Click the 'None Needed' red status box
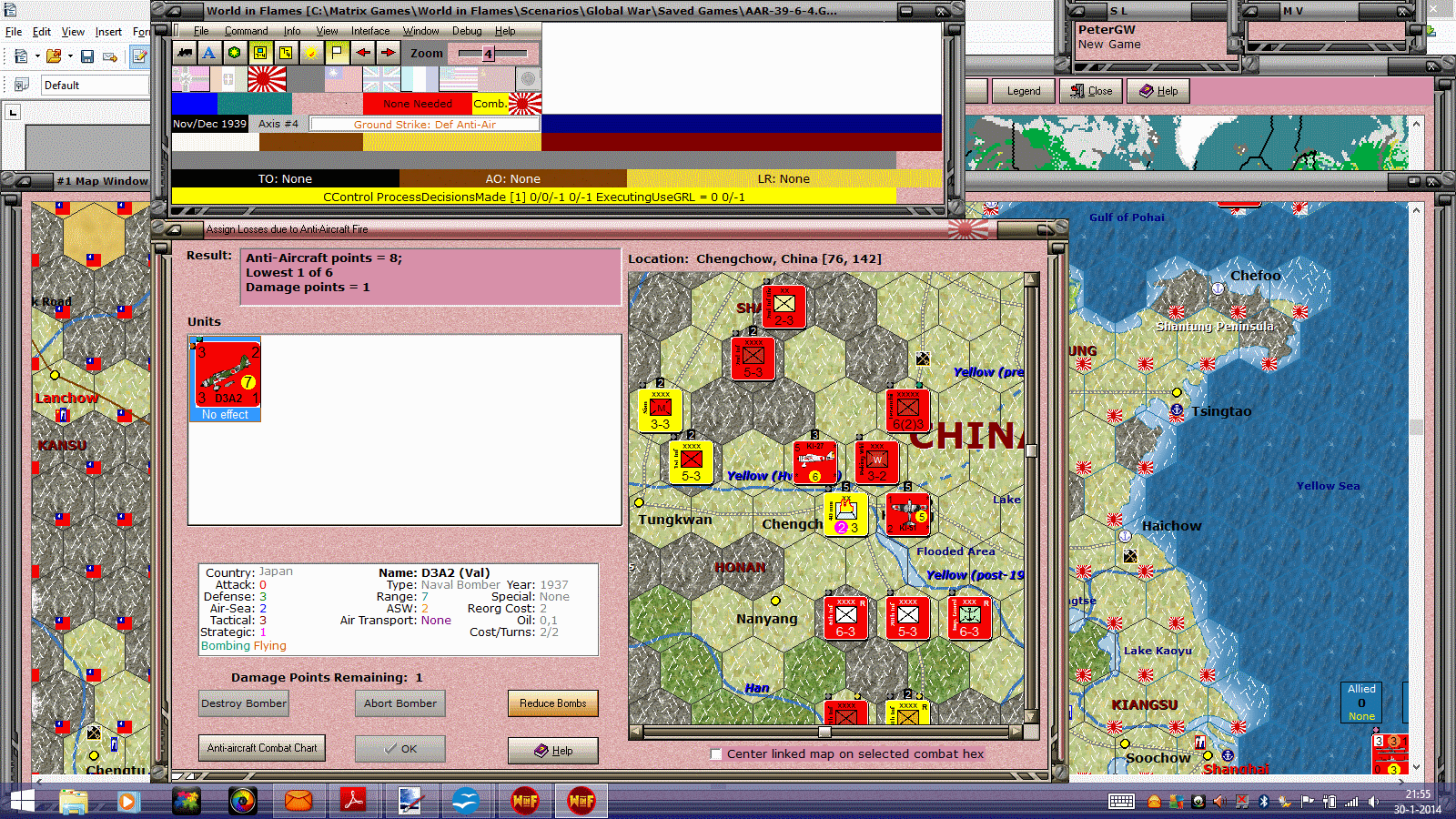 click(x=418, y=104)
